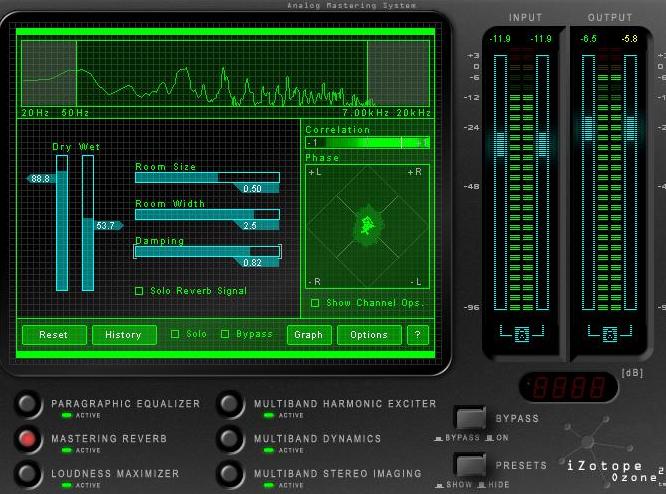
Task: Select the Multiband Harmonic Exciter module button
Action: 231,404
